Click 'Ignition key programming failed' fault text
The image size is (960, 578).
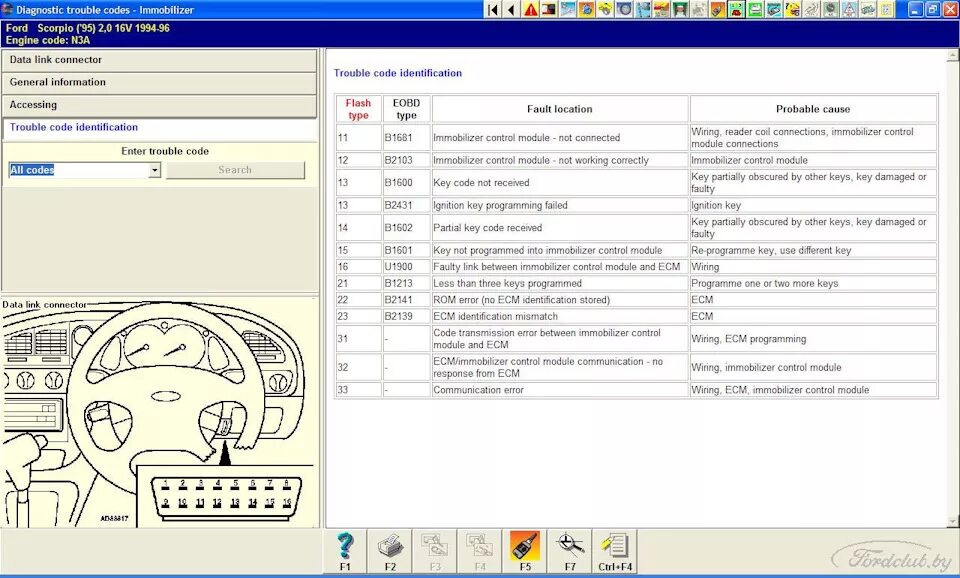click(500, 205)
